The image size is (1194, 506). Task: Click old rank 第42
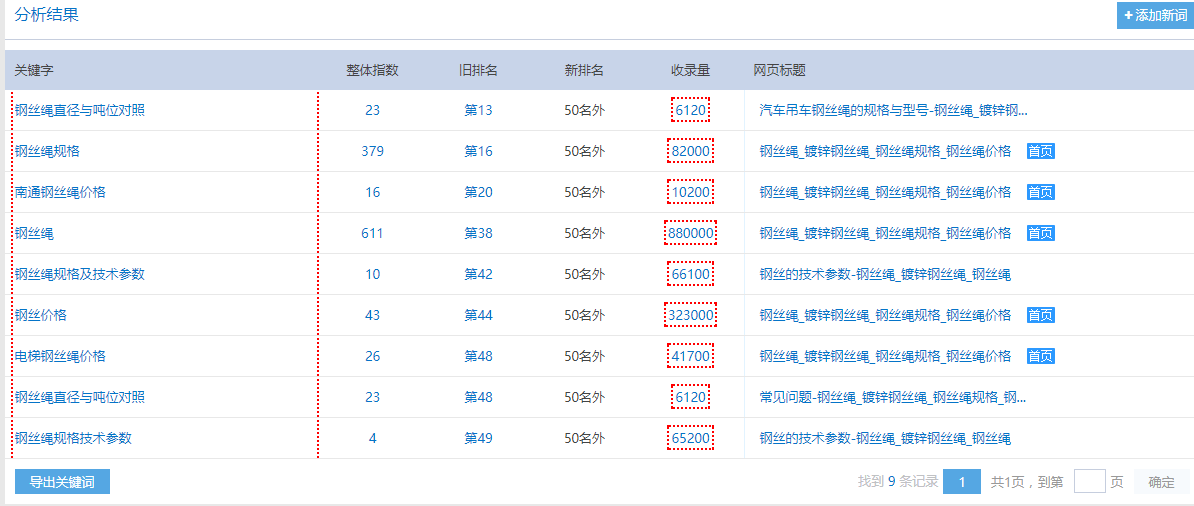point(478,274)
